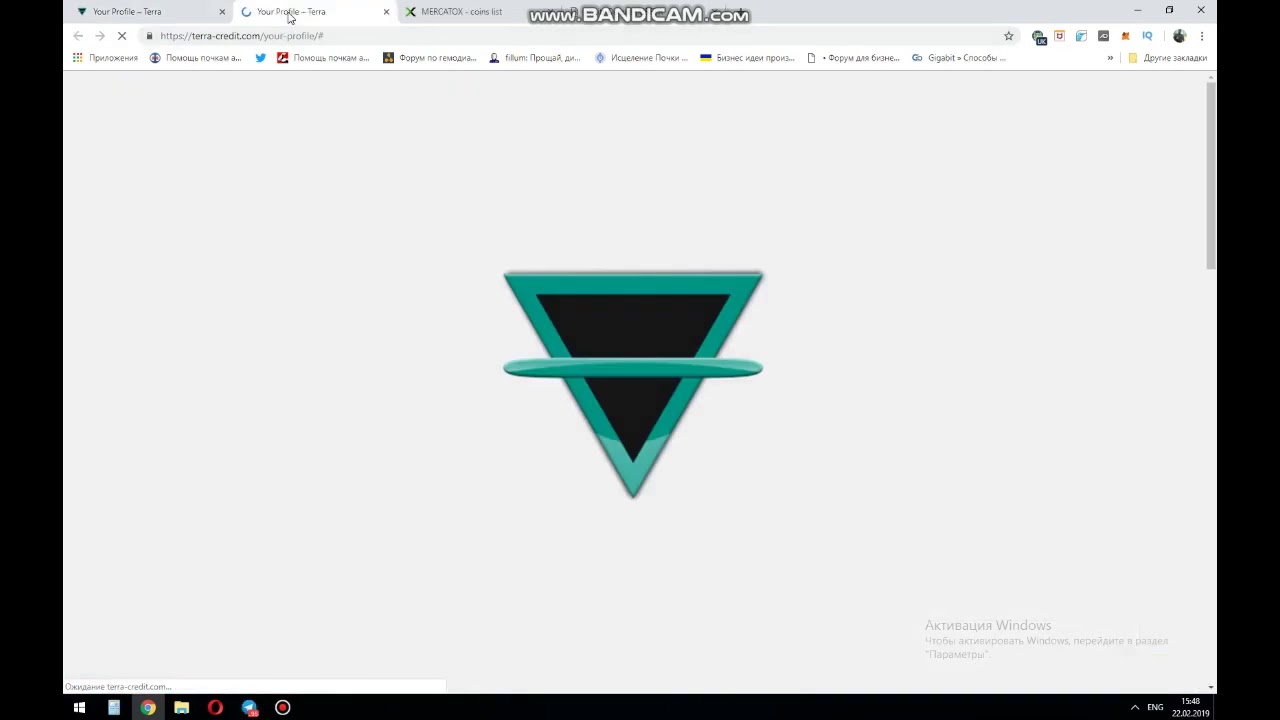View site security lock info
The width and height of the screenshot is (1280, 720).
point(149,36)
